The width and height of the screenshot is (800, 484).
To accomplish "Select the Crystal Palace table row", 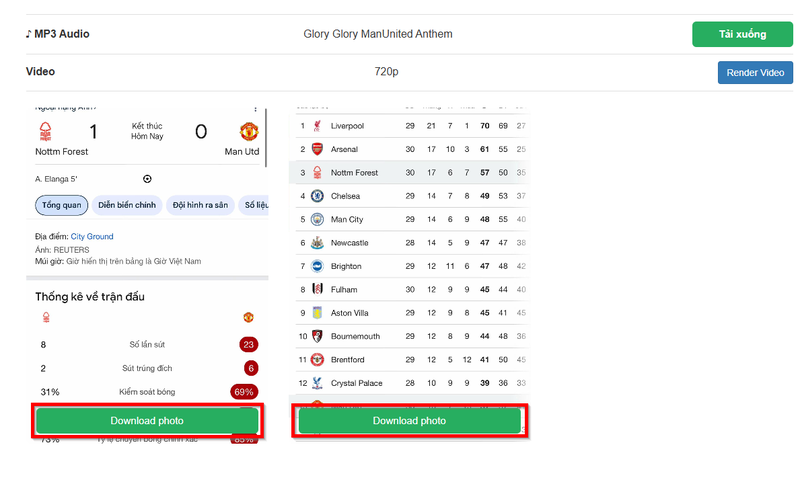I will click(x=412, y=383).
